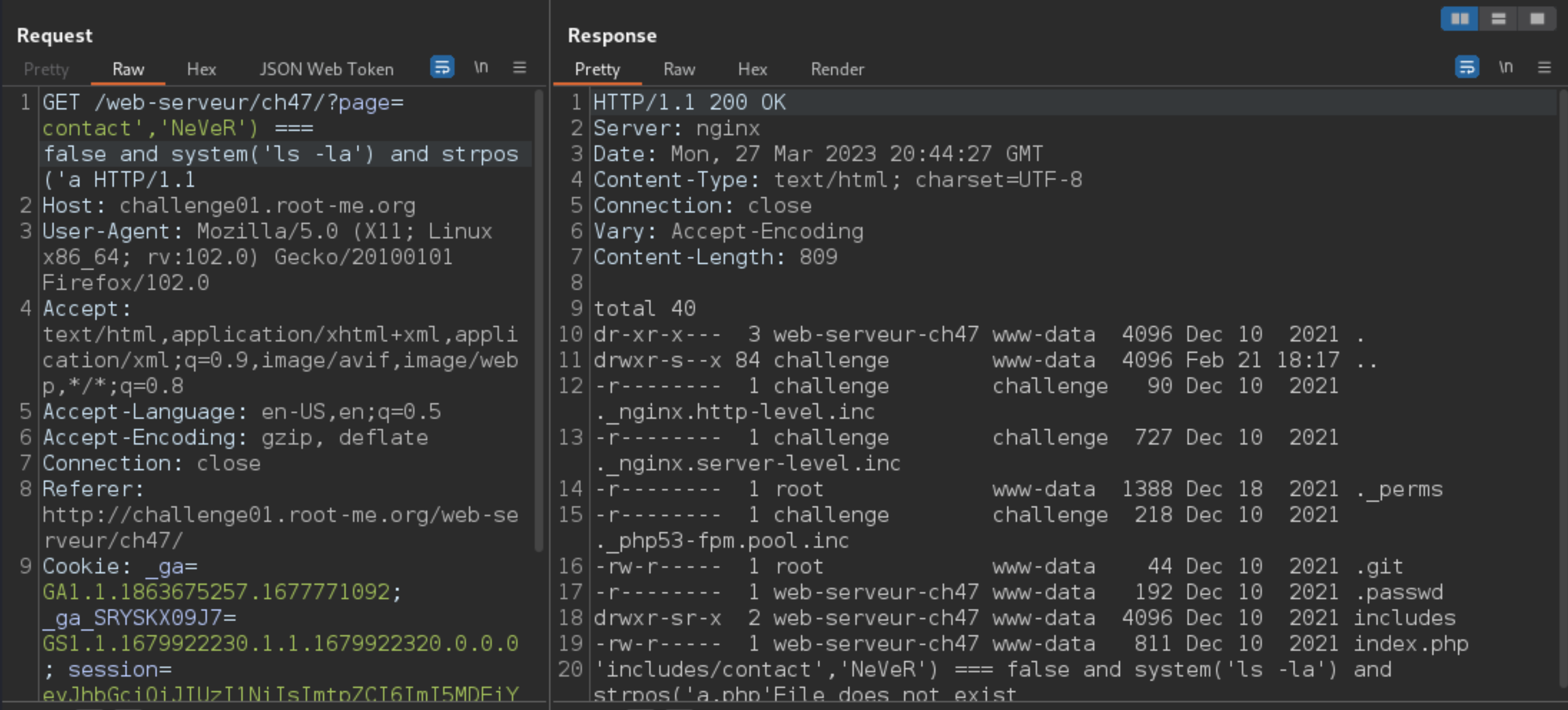Click the 'Accept-Encoding: gzip, deflate' header
The image size is (1568, 710).
click(x=236, y=438)
